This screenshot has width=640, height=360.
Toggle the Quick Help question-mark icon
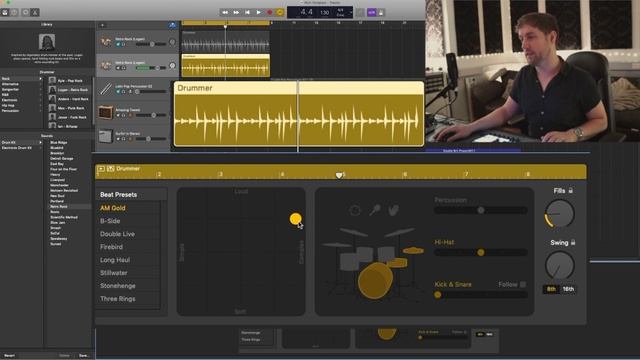click(x=14, y=12)
